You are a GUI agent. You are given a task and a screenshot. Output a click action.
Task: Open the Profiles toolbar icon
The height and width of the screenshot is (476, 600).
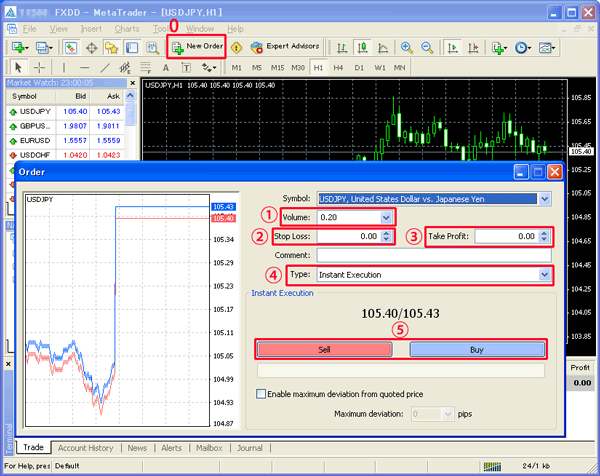44,48
